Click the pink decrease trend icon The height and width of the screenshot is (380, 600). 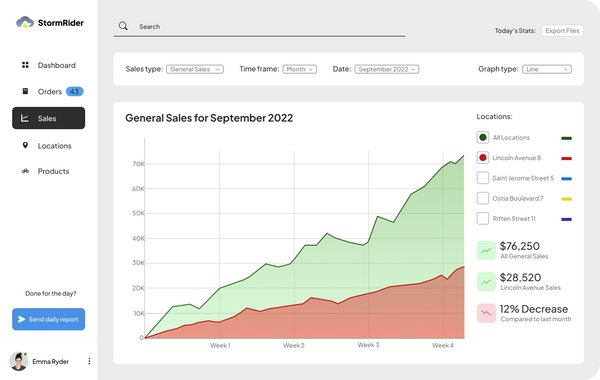(486, 313)
